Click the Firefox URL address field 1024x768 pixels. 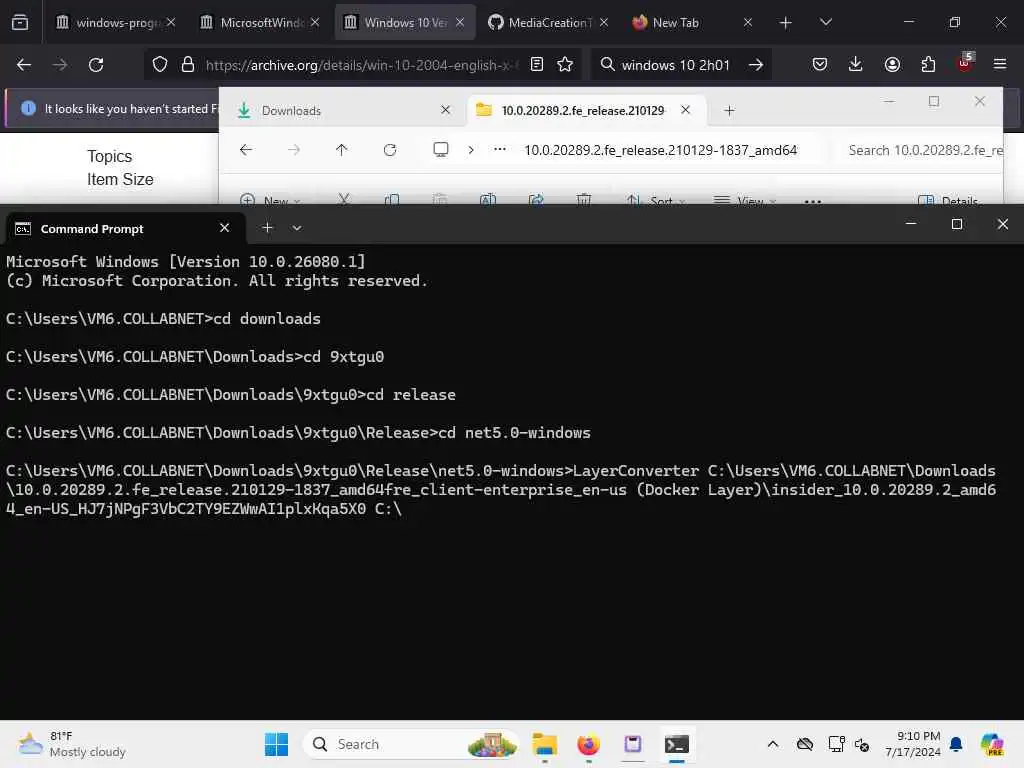(x=361, y=65)
